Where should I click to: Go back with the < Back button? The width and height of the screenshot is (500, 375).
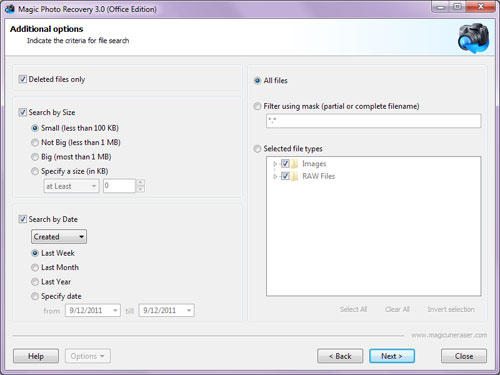[340, 356]
